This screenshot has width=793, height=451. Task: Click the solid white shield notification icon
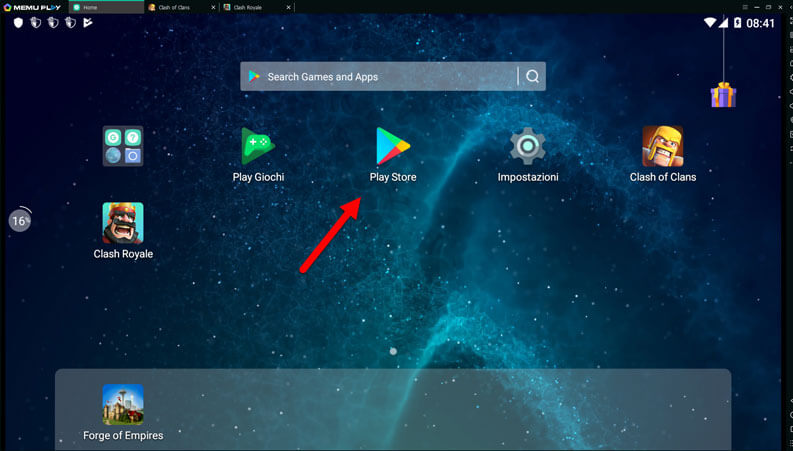click(18, 23)
